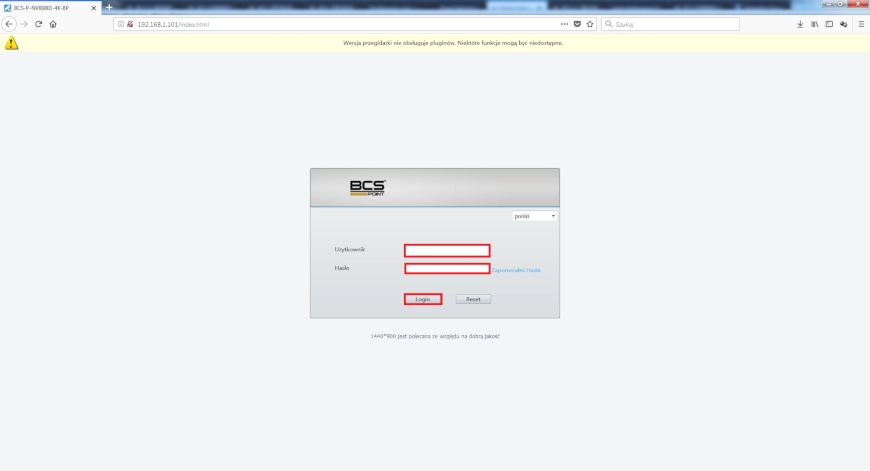Open a new tab with plus button
Screen dimensions: 870x471
(x=109, y=8)
